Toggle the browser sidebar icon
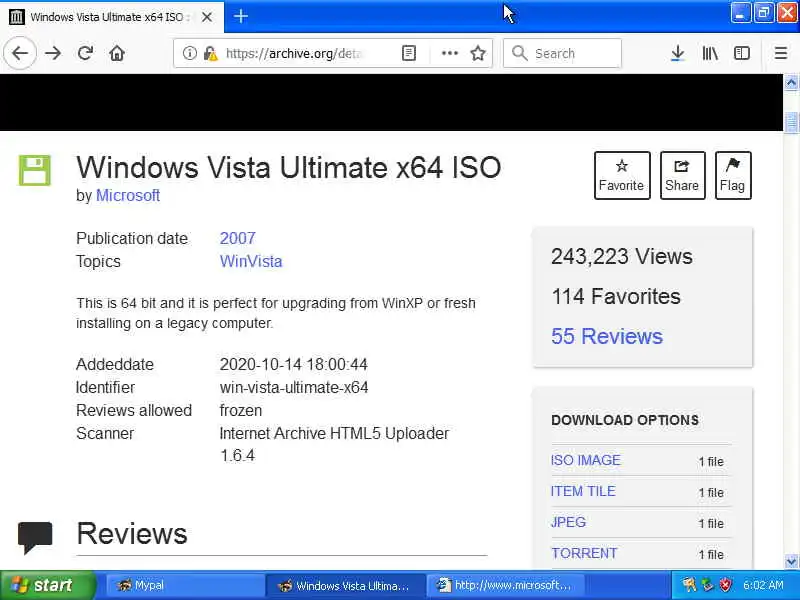The height and width of the screenshot is (600, 800). coord(742,53)
